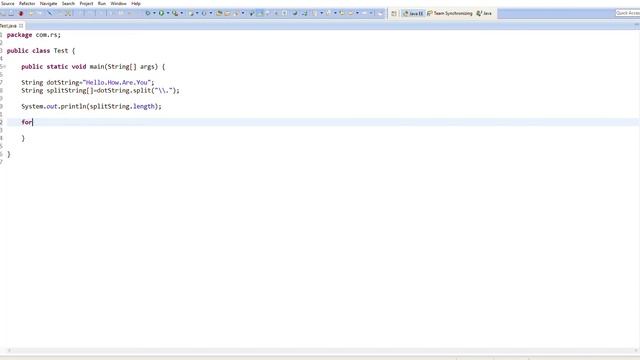Click the 'for' keyword line
Image resolution: width=640 pixels, height=360 pixels.
27,122
